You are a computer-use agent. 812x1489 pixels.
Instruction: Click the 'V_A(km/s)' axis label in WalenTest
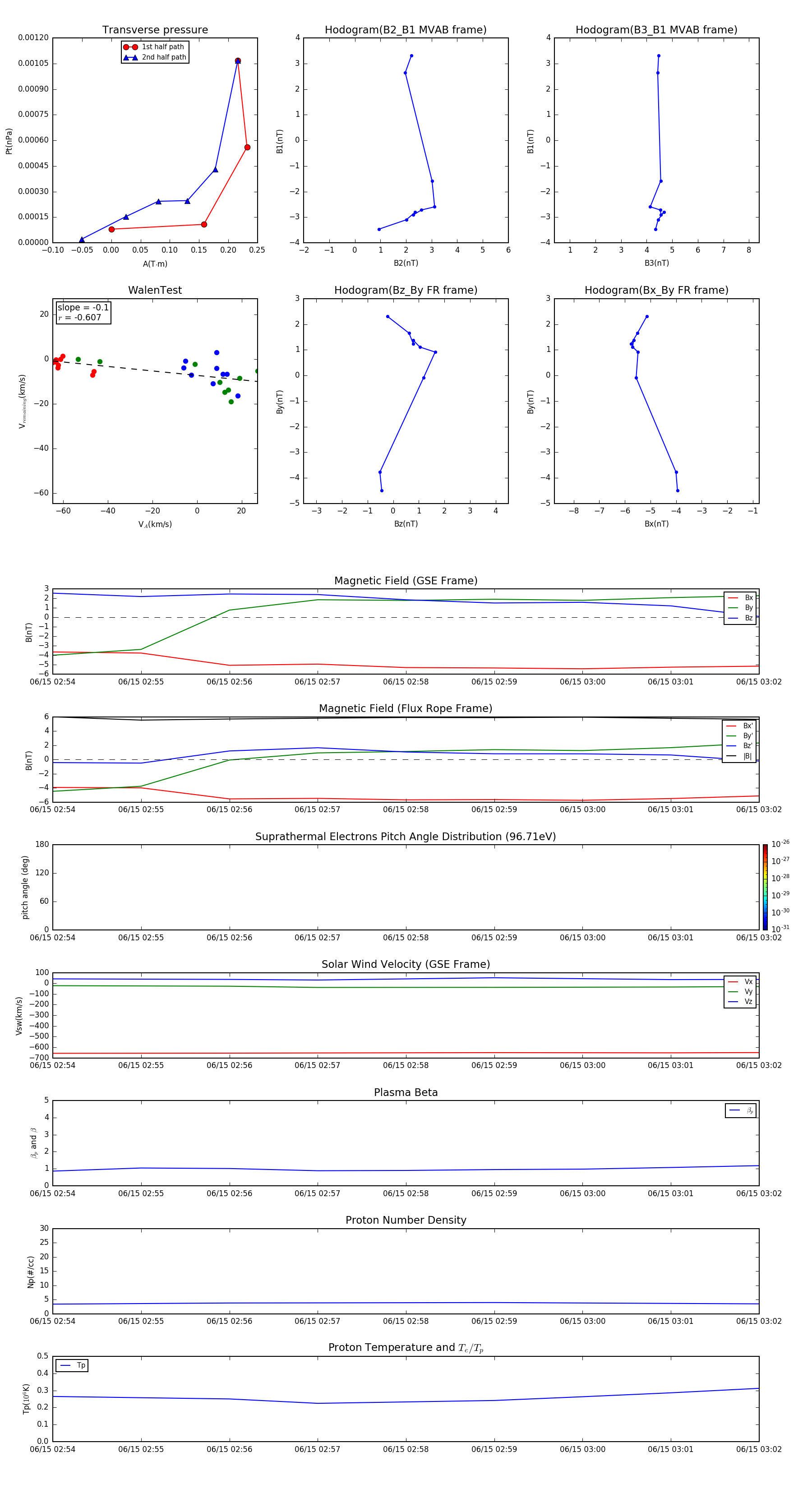(155, 524)
